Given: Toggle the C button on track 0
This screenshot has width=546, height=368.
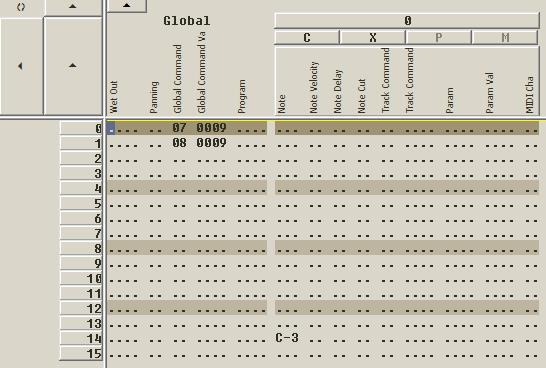Looking at the screenshot, I should coord(307,37).
